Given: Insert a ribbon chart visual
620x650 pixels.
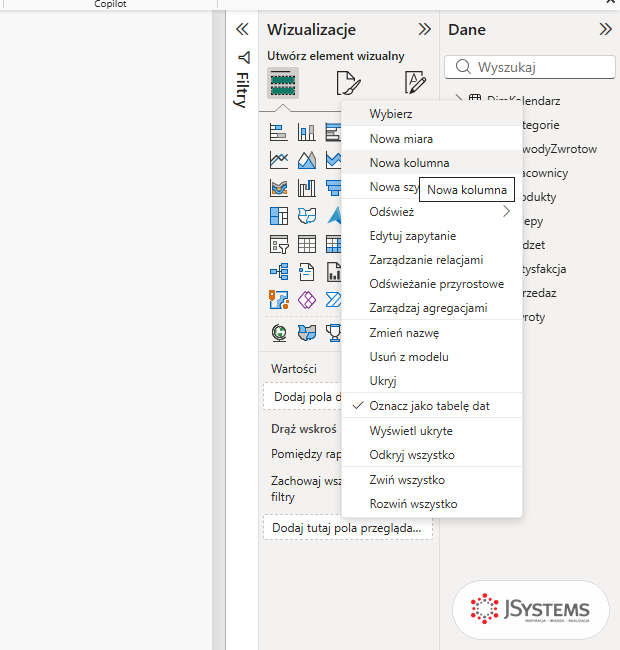Looking at the screenshot, I should click(279, 188).
